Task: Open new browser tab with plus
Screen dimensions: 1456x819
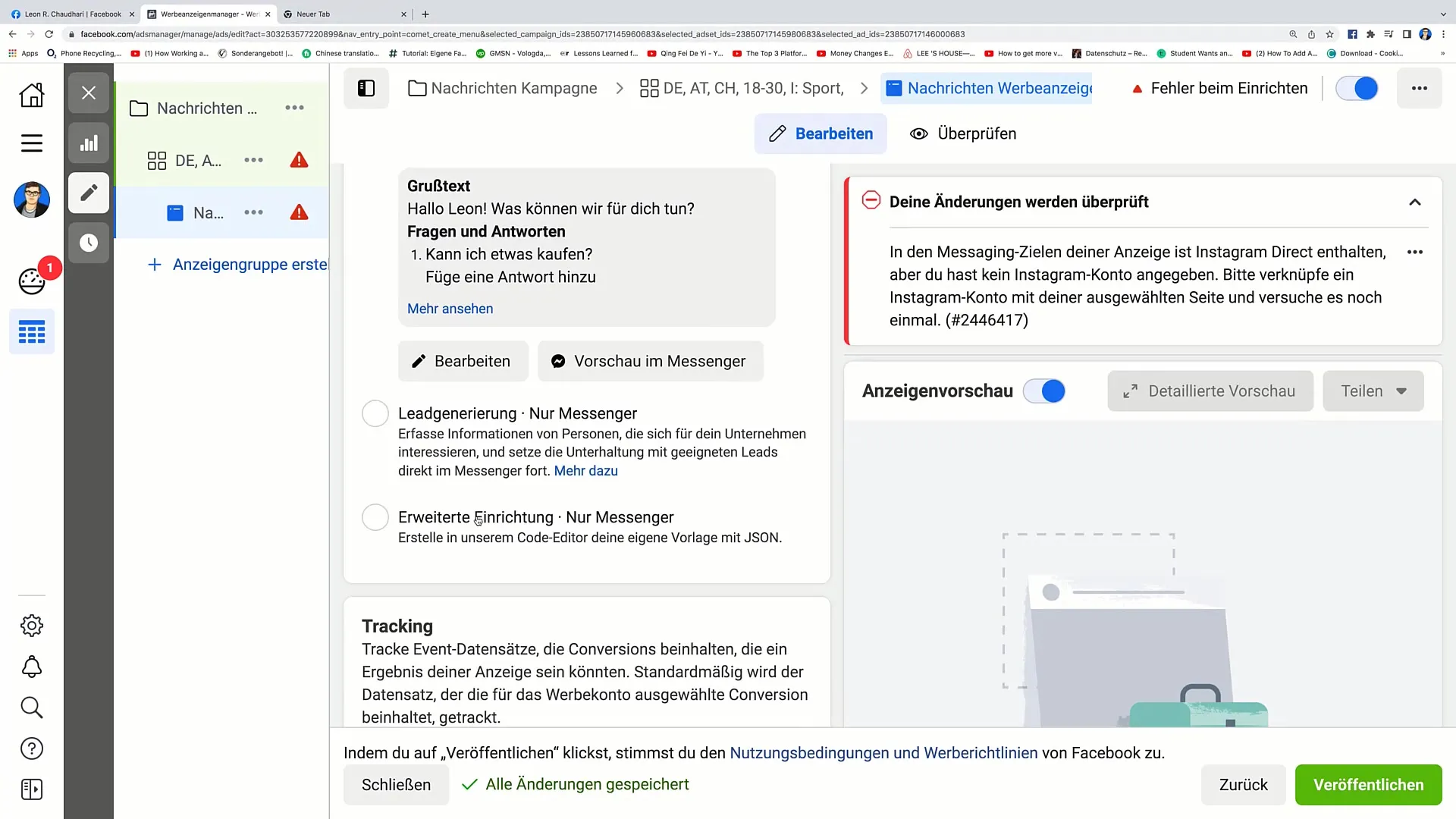Action: pos(425,14)
